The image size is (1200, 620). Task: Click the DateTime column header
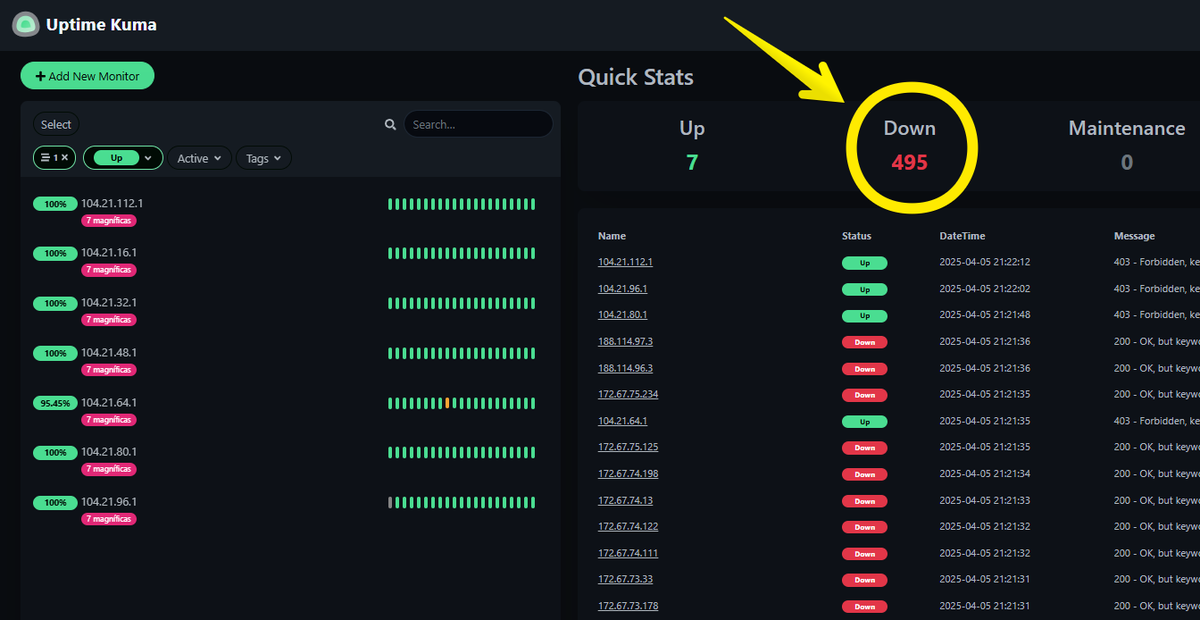(962, 236)
